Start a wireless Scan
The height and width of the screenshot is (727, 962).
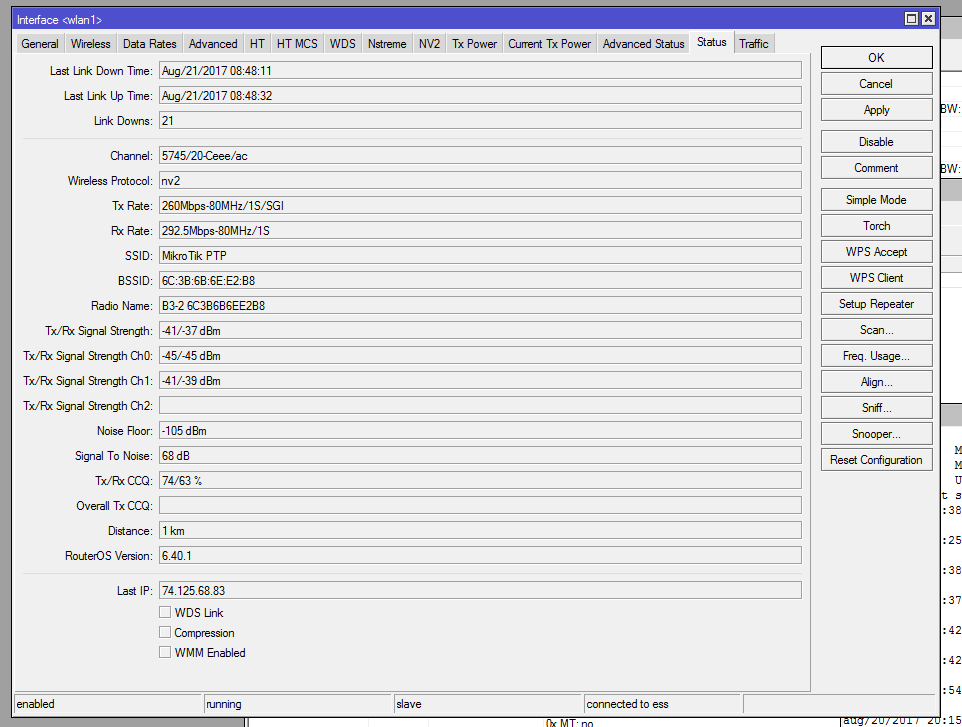876,329
